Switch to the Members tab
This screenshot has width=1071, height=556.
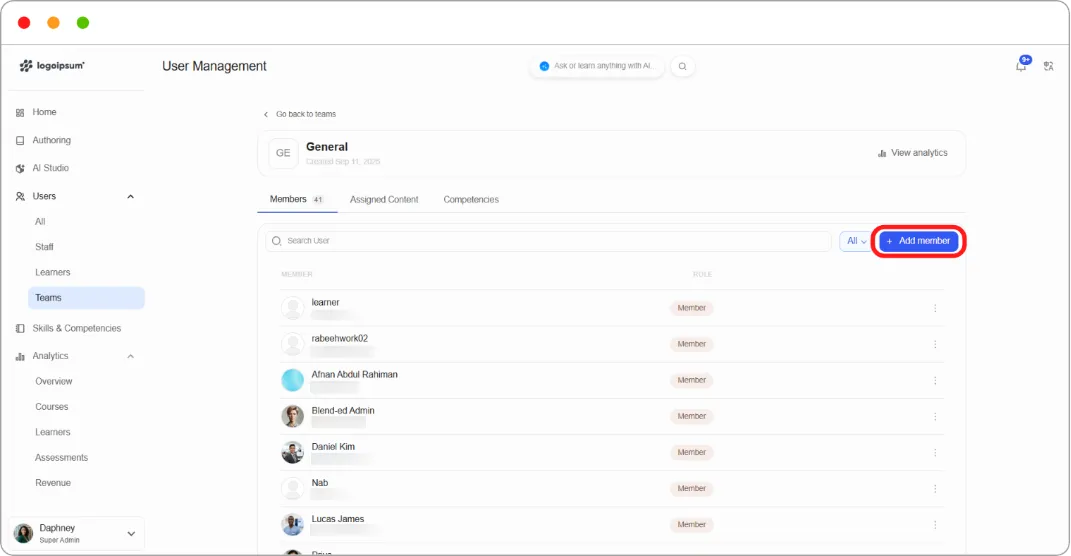296,199
